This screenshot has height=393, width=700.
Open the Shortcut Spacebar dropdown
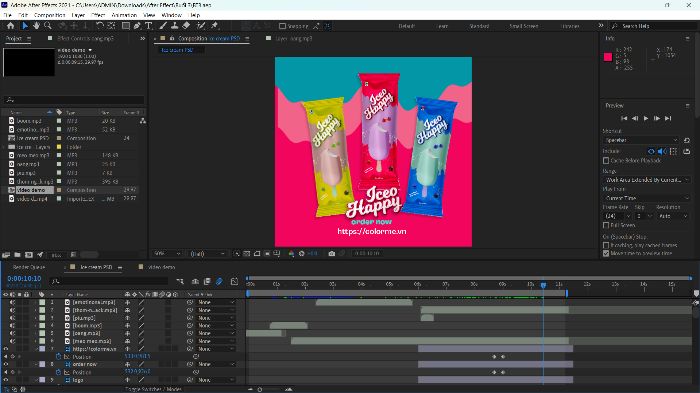(641, 140)
